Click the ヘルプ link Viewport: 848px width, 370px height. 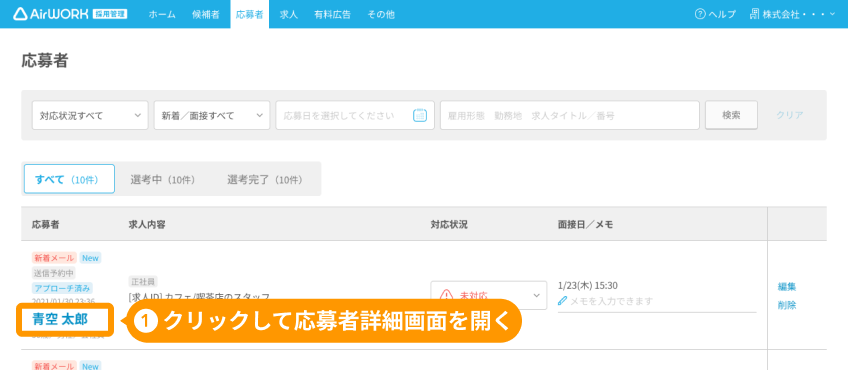tap(715, 14)
